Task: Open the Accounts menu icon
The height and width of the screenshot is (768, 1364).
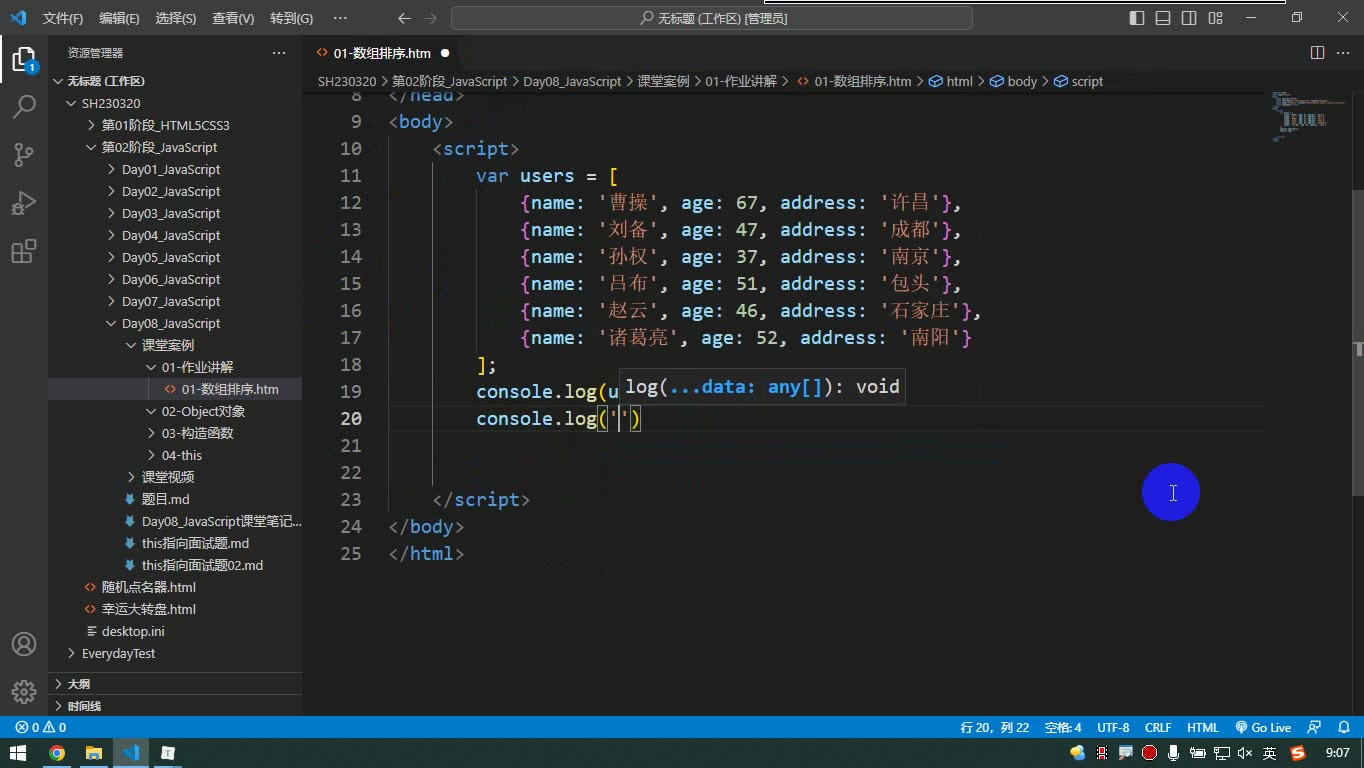Action: (24, 644)
